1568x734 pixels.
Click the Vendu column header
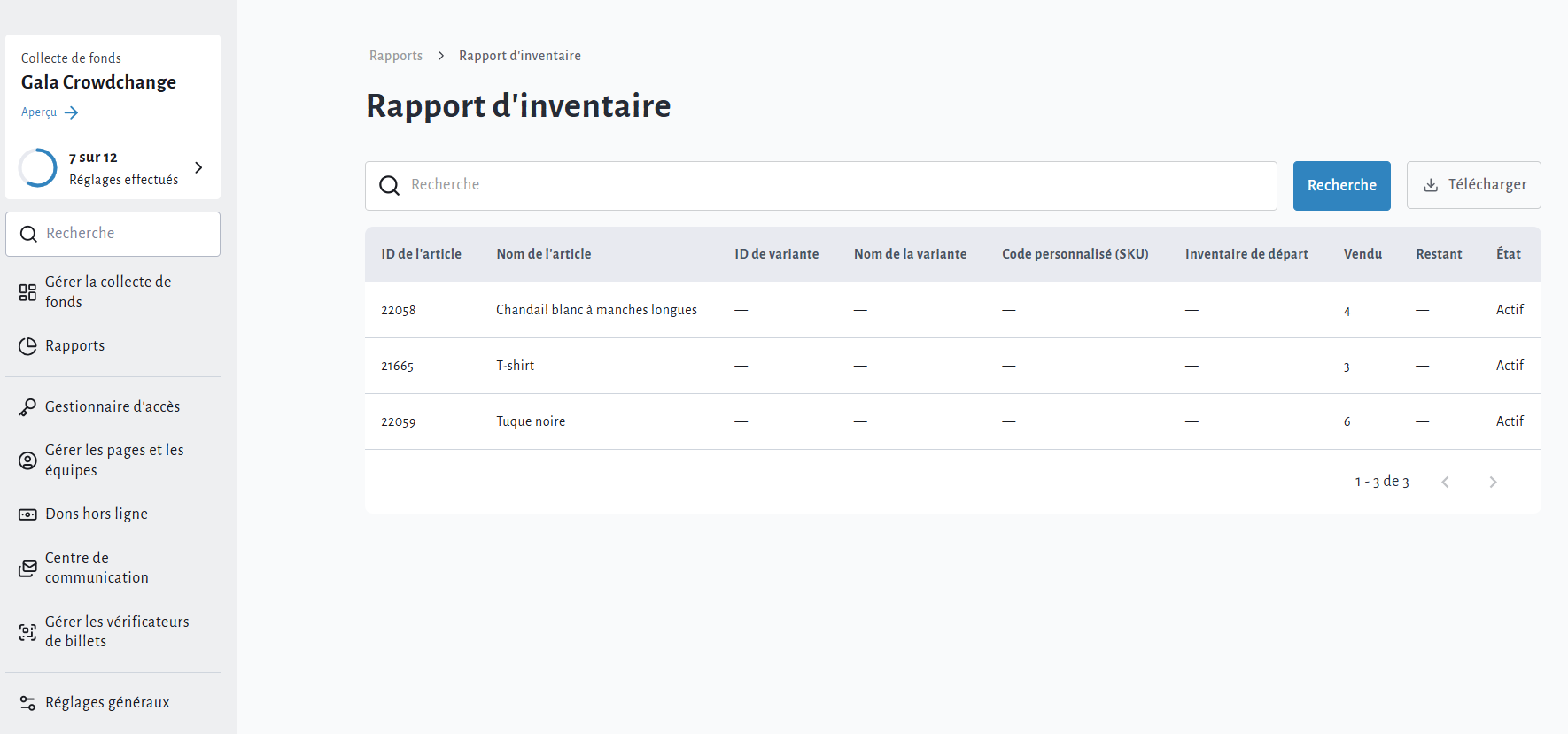(1362, 254)
